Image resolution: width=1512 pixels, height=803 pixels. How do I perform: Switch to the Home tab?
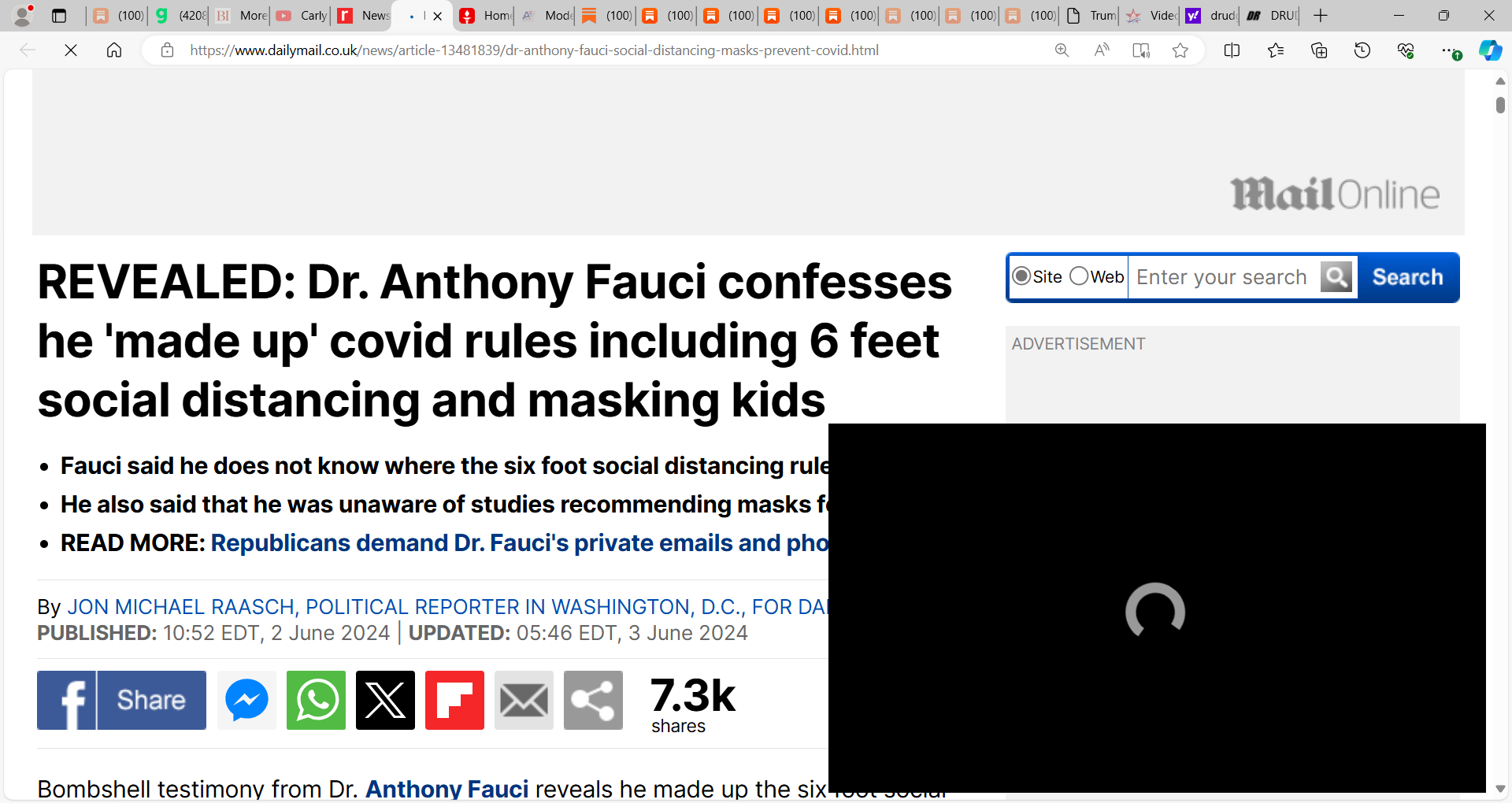pyautogui.click(x=485, y=16)
